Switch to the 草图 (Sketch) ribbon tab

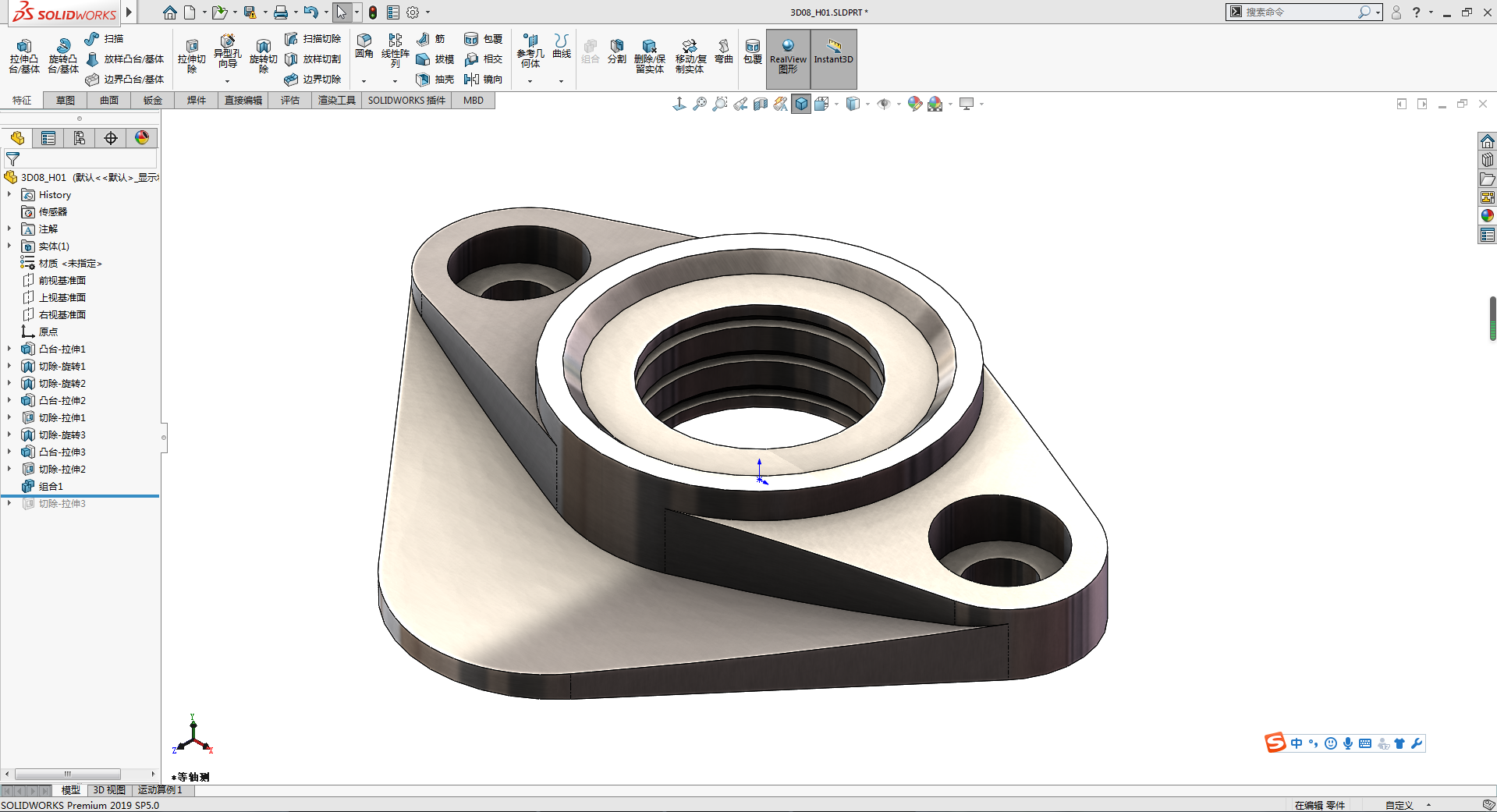tap(66, 100)
